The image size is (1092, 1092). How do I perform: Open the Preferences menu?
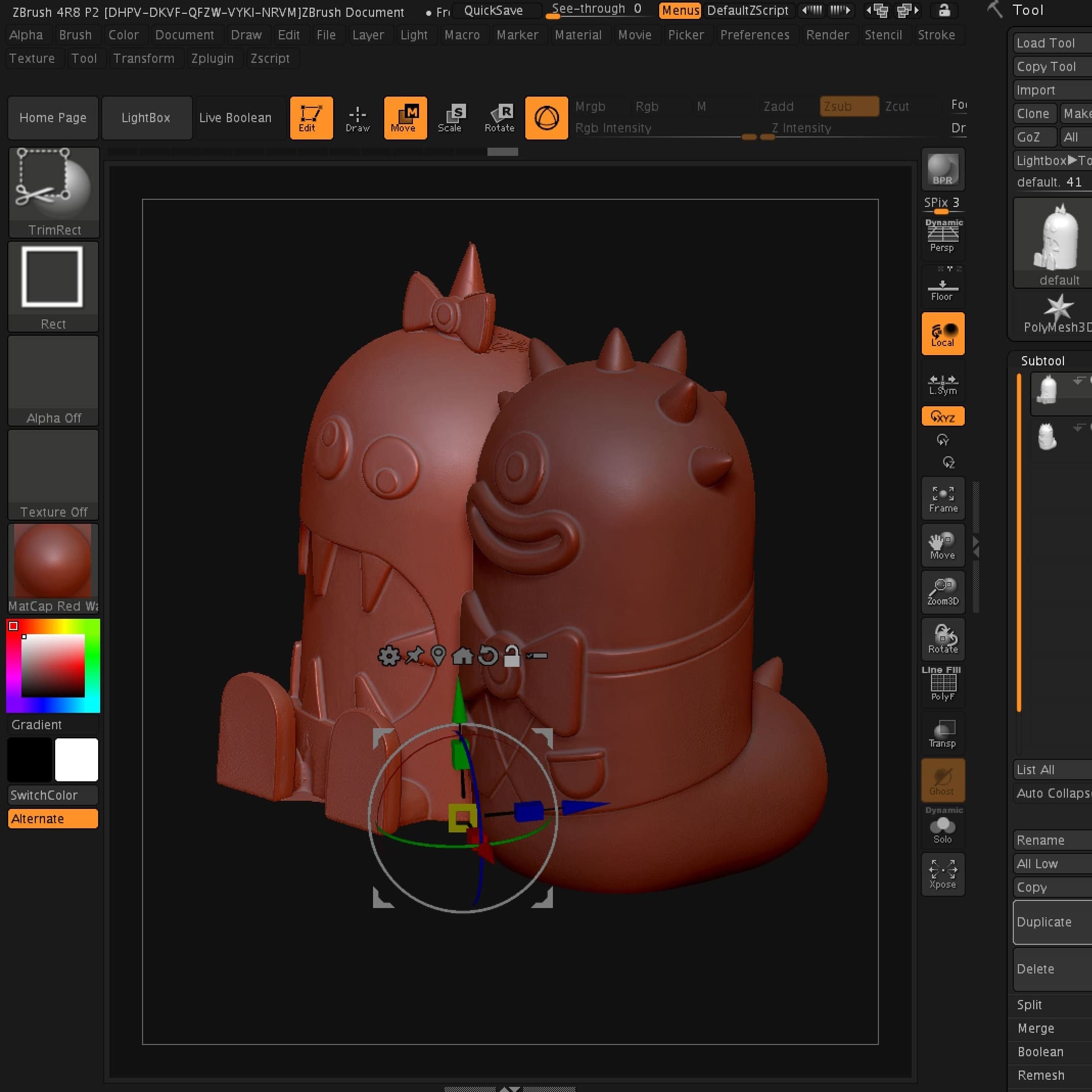(x=755, y=34)
